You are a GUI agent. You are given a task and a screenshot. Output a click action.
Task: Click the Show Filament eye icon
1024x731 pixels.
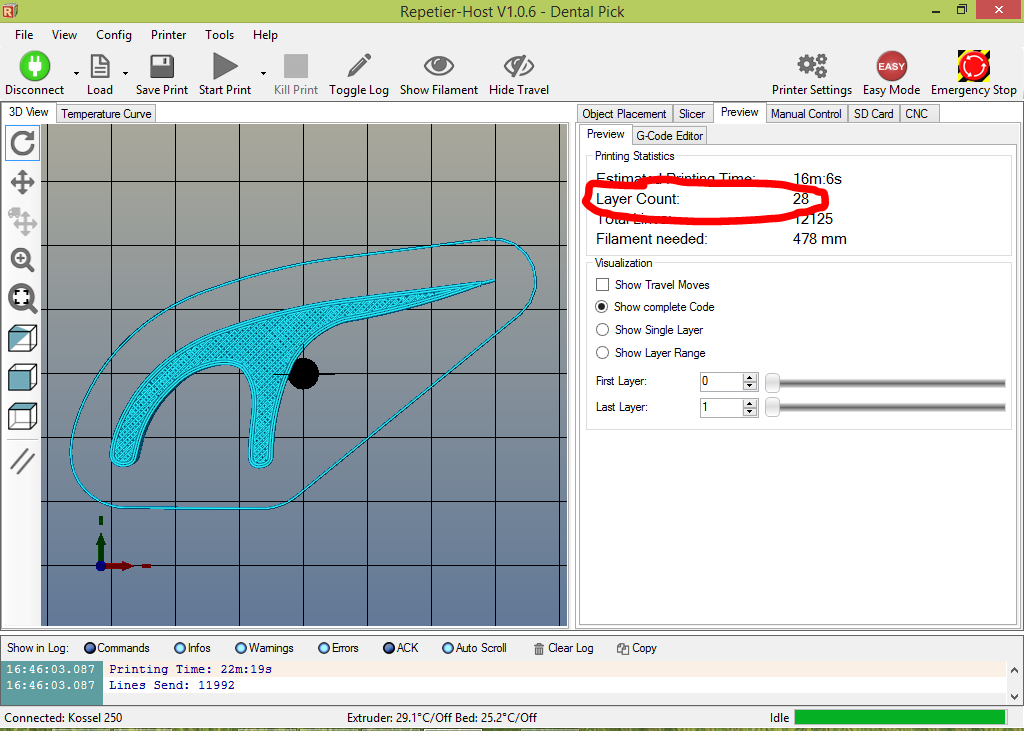point(439,66)
